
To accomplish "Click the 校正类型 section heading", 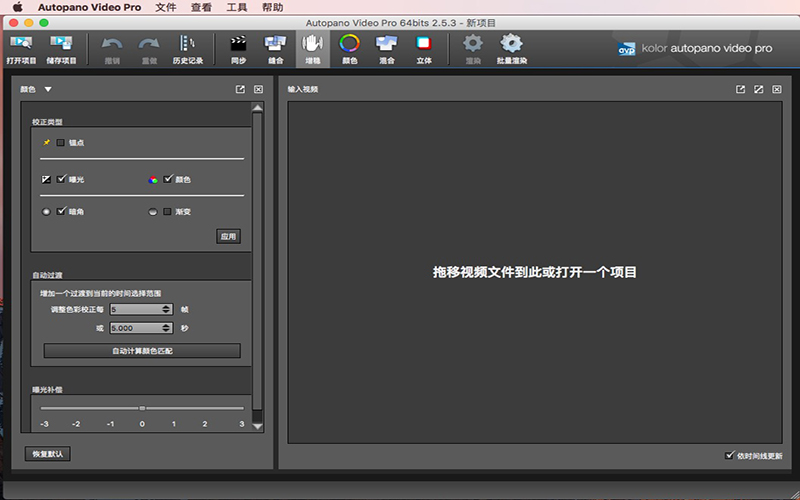I will click(x=47, y=122).
